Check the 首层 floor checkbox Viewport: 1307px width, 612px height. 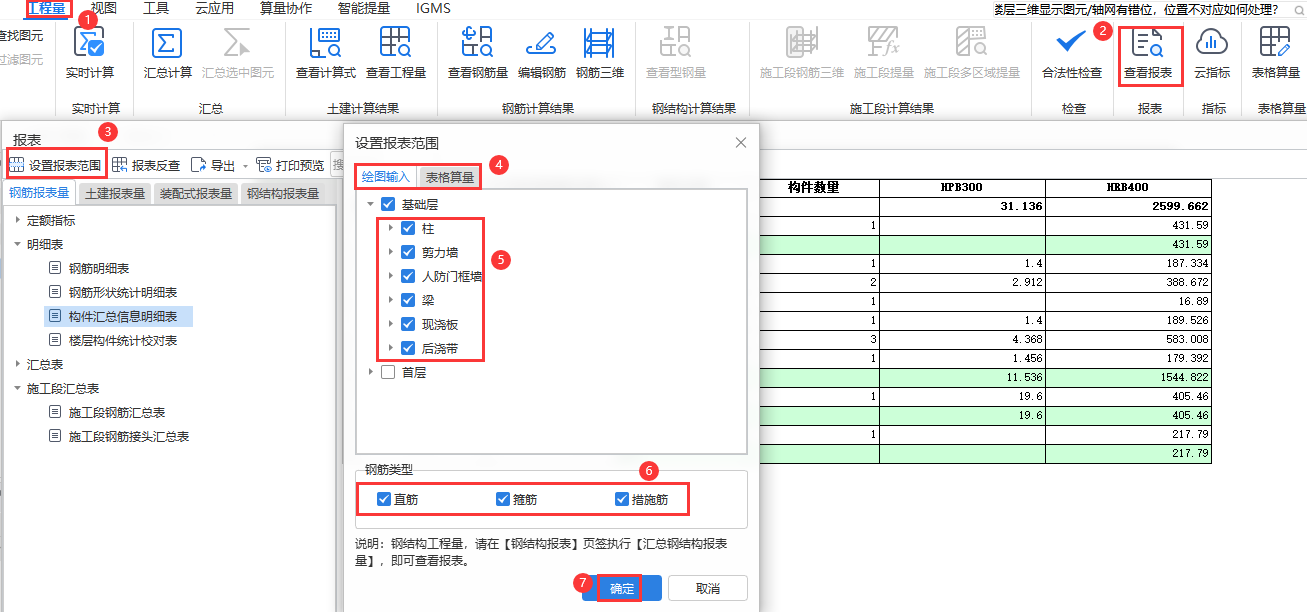click(x=388, y=372)
